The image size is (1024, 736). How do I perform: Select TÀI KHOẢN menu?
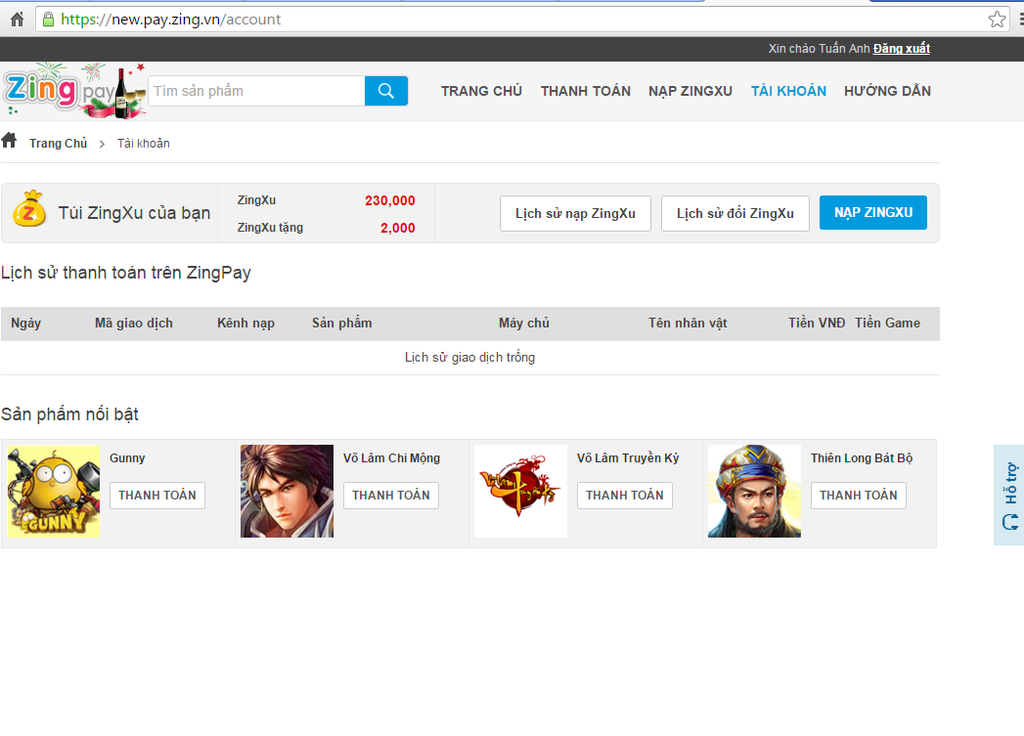coord(788,91)
